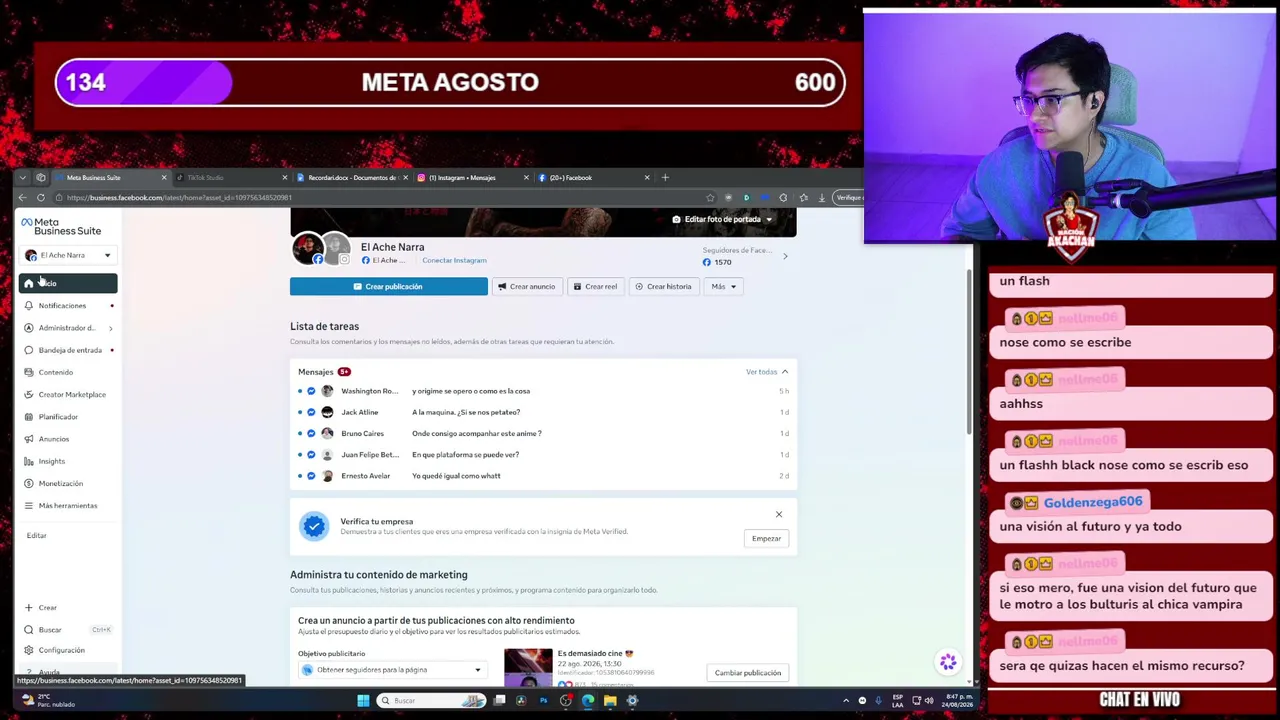Show hidden system tray icons
This screenshot has width=1280, height=720.
[846, 700]
